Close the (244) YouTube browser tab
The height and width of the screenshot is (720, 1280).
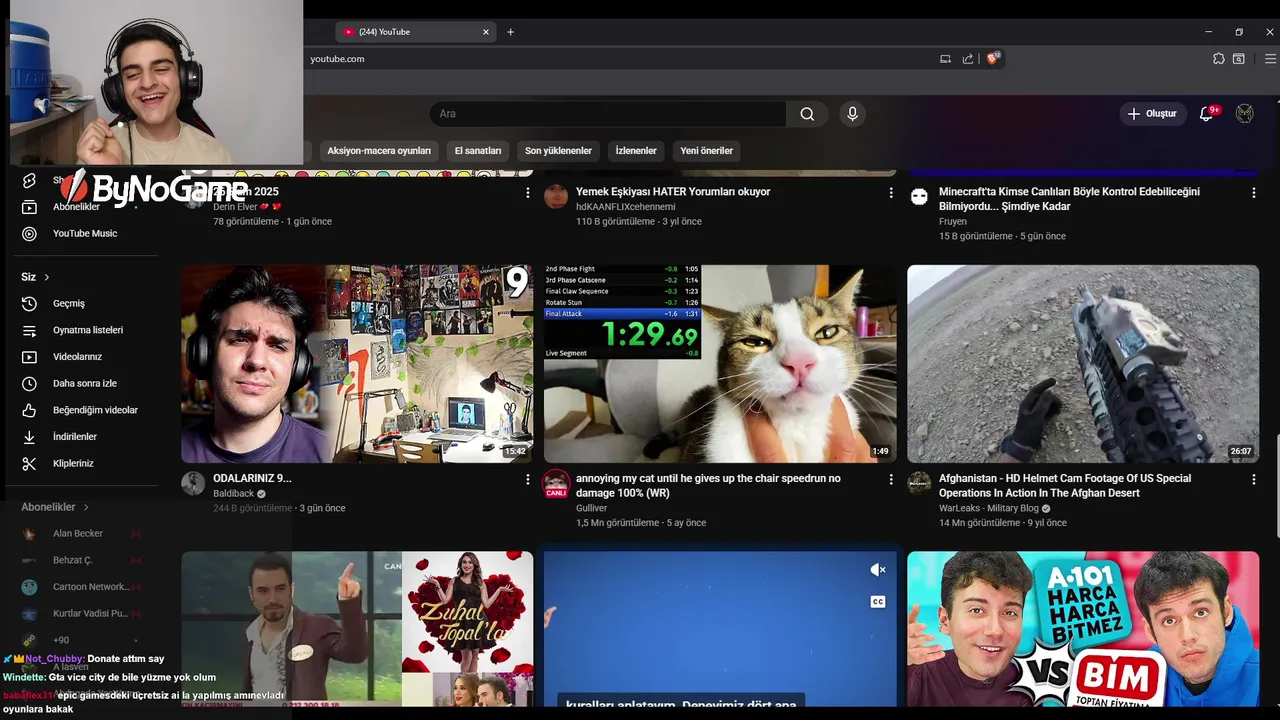pos(486,32)
